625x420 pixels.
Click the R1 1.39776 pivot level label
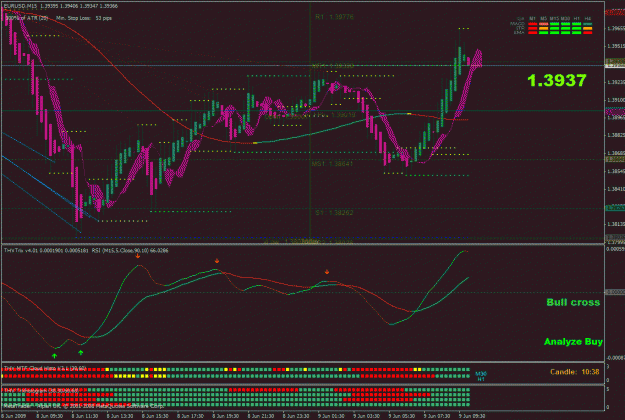(x=334, y=17)
